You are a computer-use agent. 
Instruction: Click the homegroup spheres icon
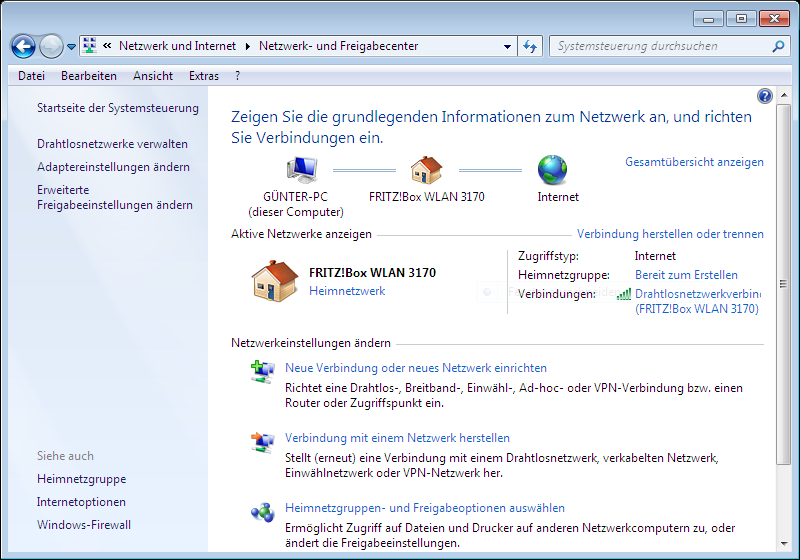click(x=263, y=512)
